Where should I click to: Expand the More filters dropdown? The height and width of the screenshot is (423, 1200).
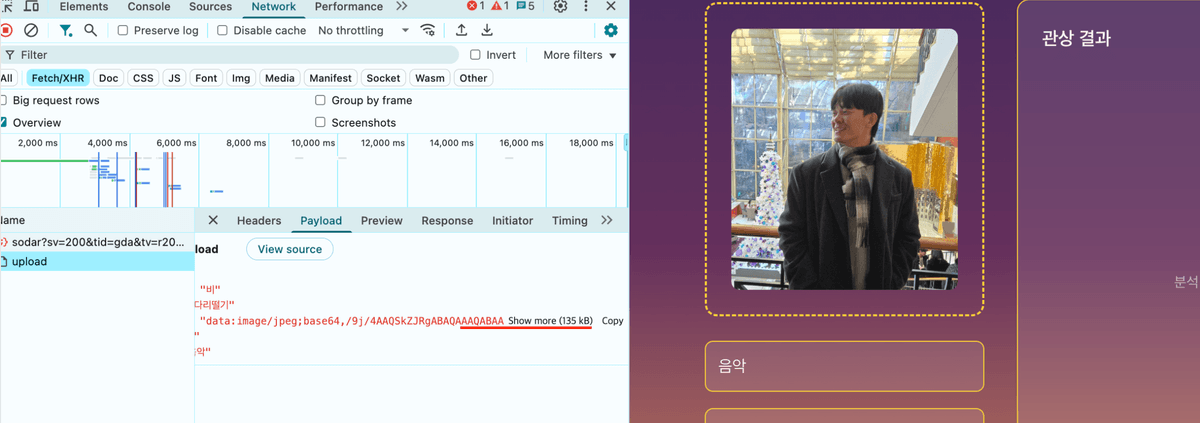(x=579, y=55)
